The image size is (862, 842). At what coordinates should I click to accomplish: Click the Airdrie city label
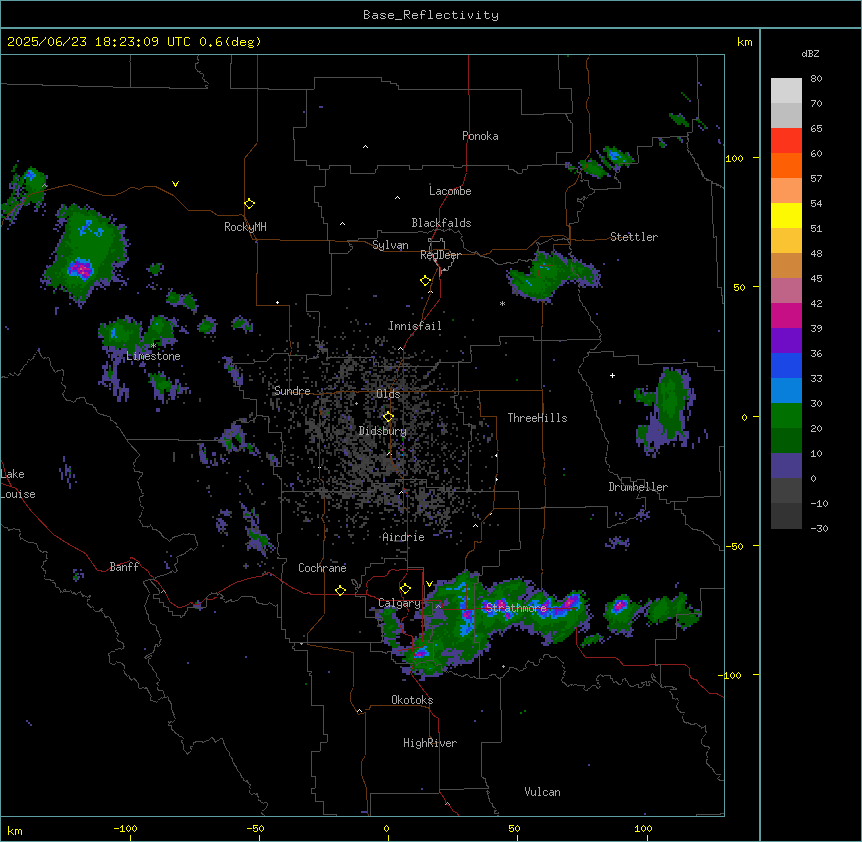[404, 537]
